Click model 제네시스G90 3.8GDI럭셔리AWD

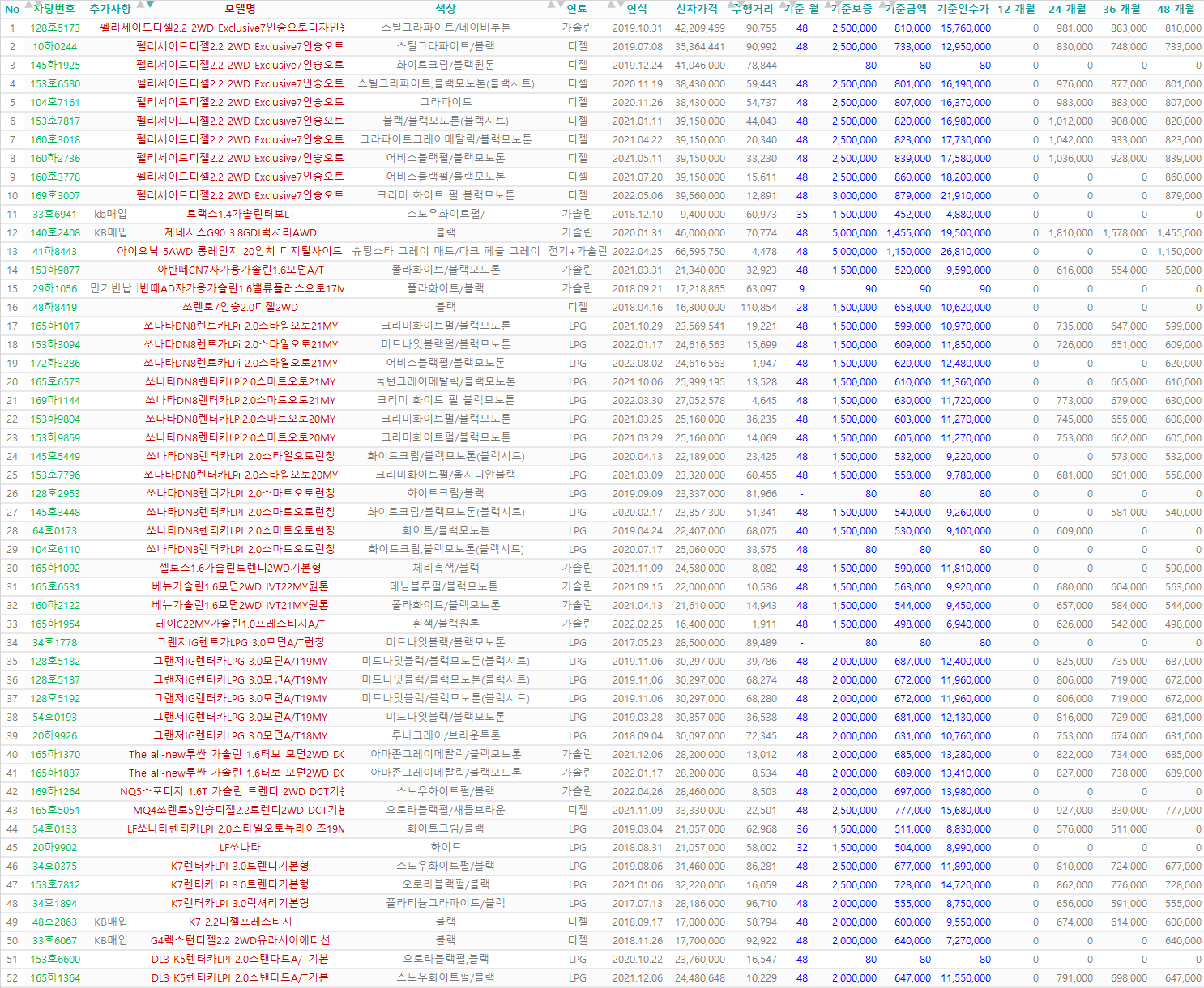click(241, 232)
